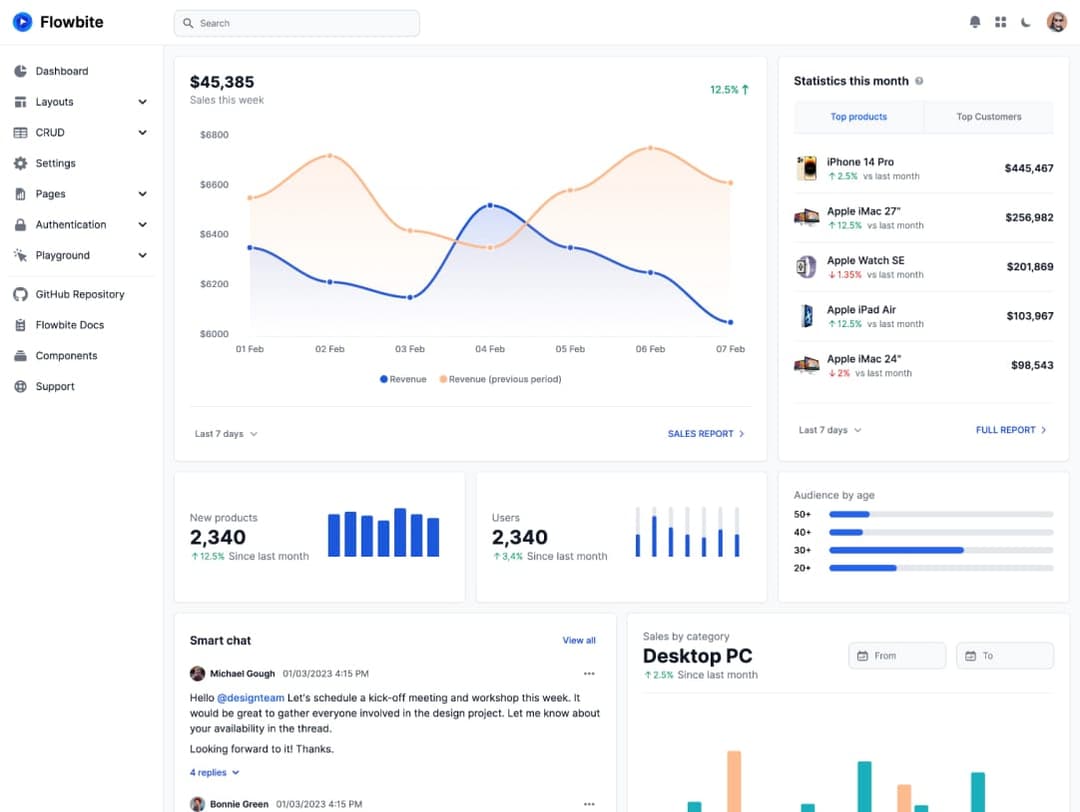Switch to the Top Customers tab
The width and height of the screenshot is (1080, 812).
tap(988, 117)
